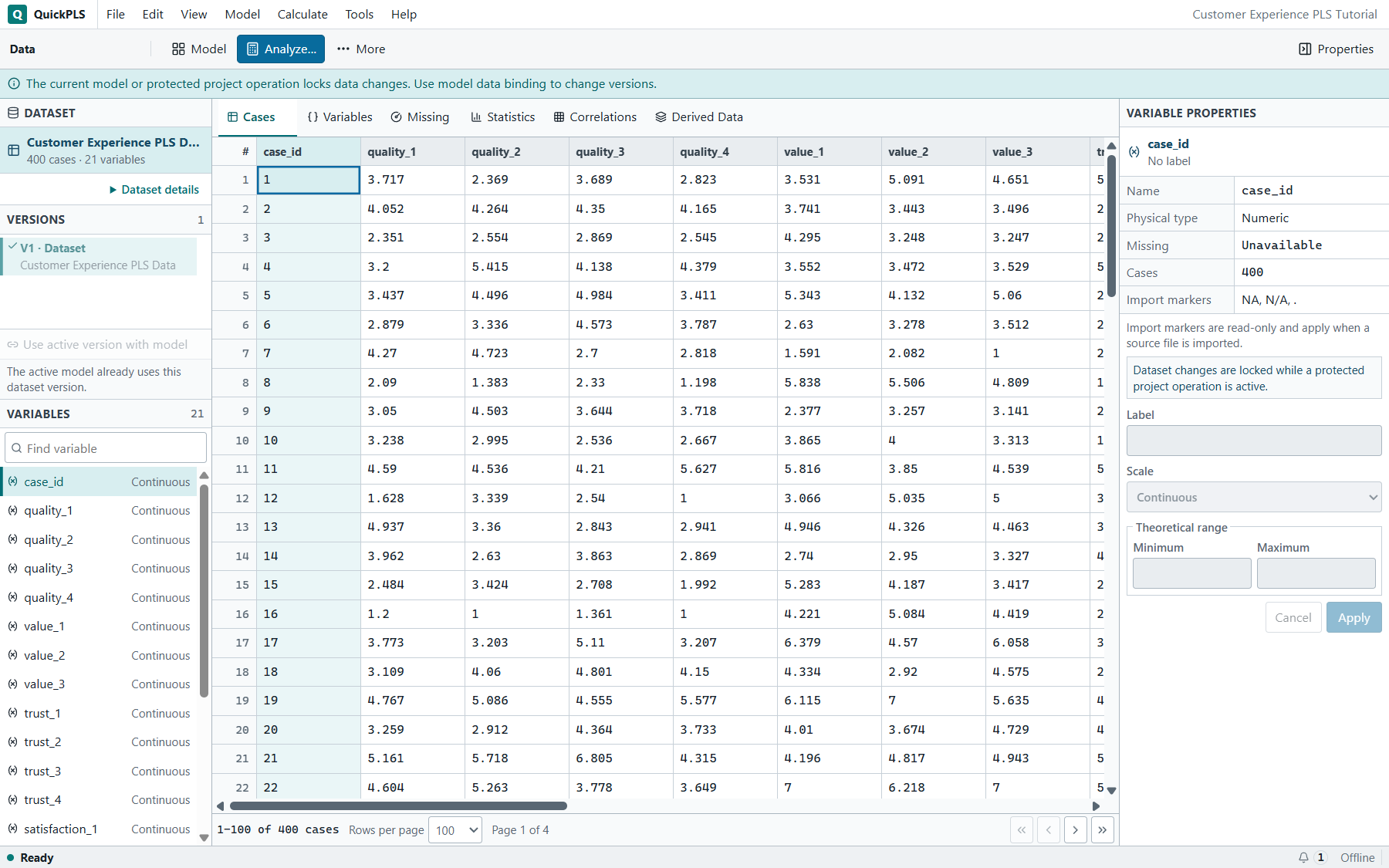Click the Cancel button

click(1293, 617)
